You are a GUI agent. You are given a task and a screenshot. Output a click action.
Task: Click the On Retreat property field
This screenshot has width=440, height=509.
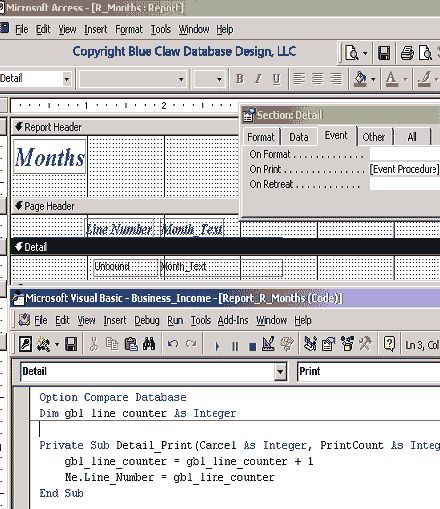tap(405, 184)
